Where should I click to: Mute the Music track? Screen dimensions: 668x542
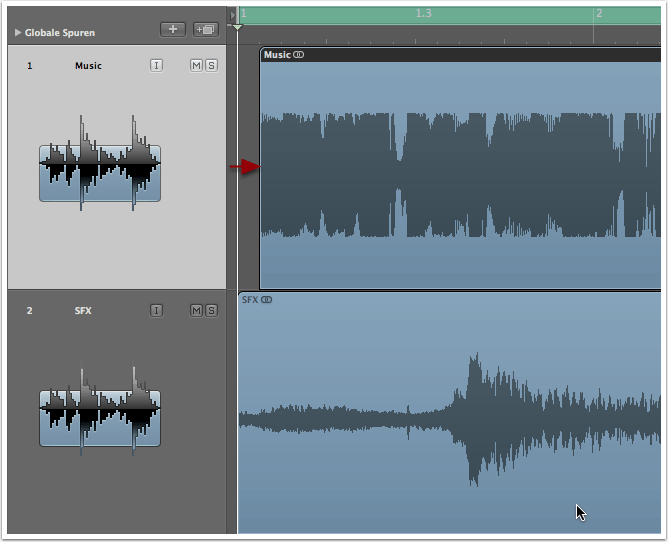(x=196, y=65)
